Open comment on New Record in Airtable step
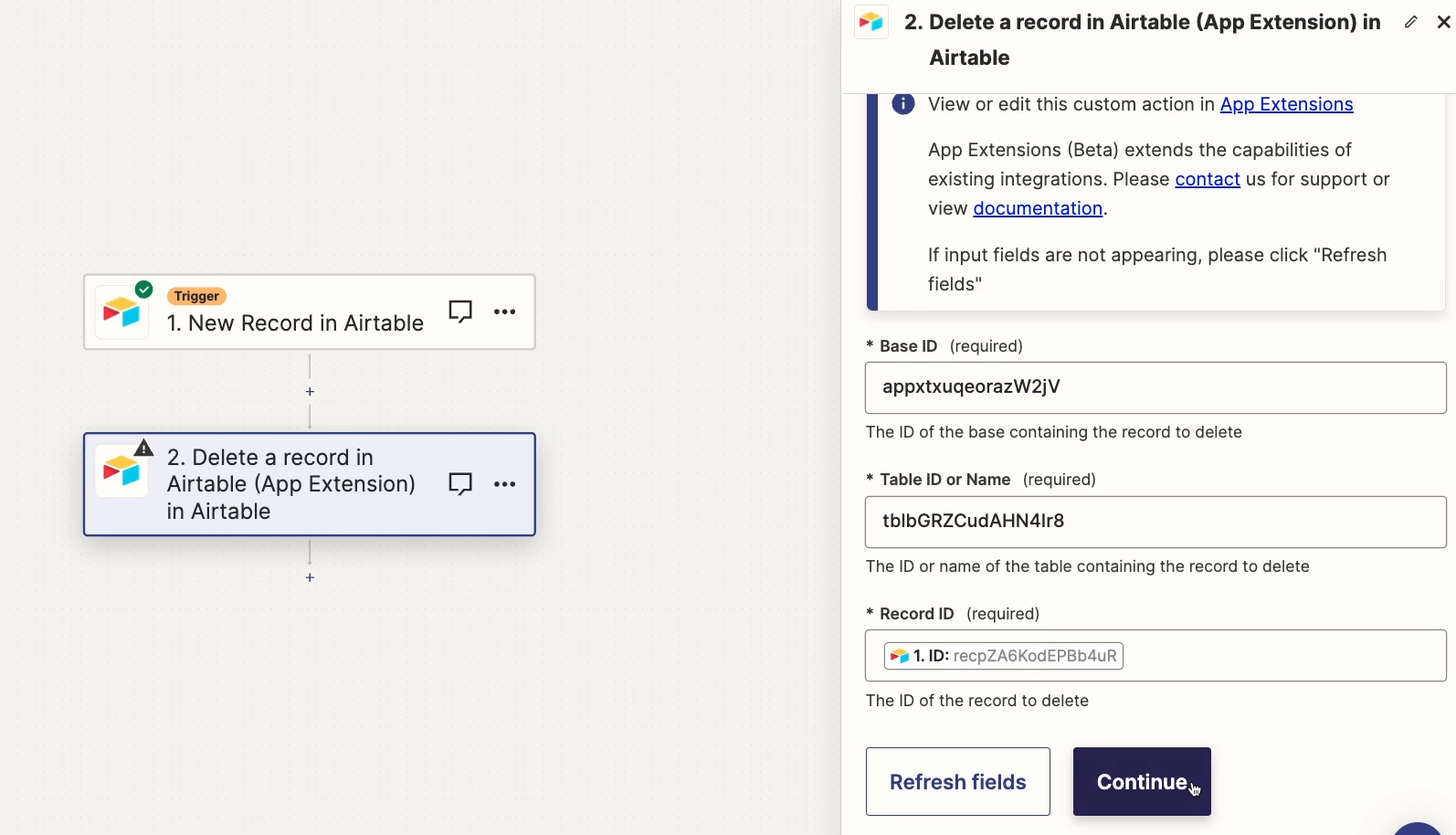The height and width of the screenshot is (835, 1456). pos(460,312)
